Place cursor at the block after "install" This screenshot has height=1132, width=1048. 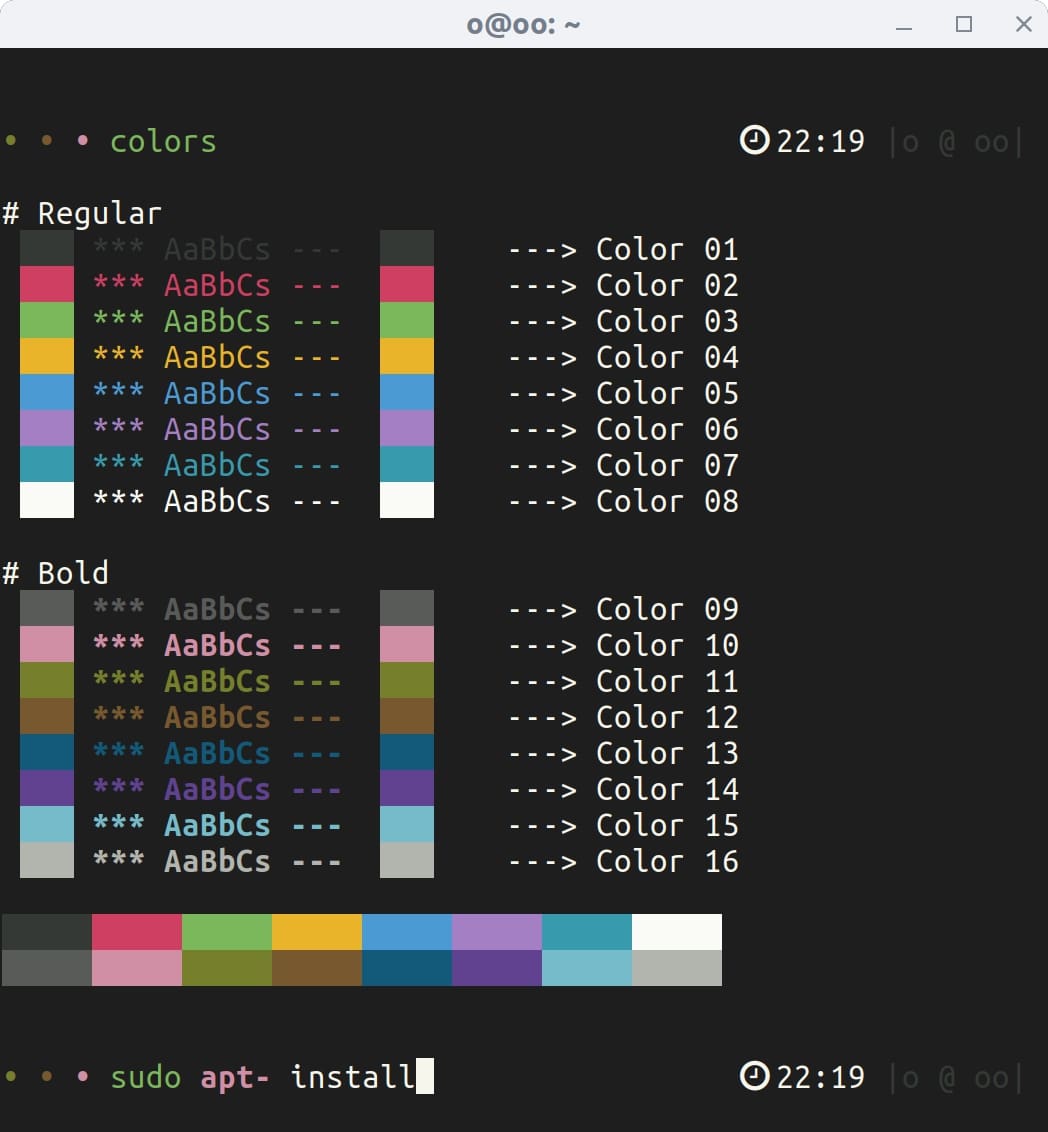click(x=425, y=1077)
